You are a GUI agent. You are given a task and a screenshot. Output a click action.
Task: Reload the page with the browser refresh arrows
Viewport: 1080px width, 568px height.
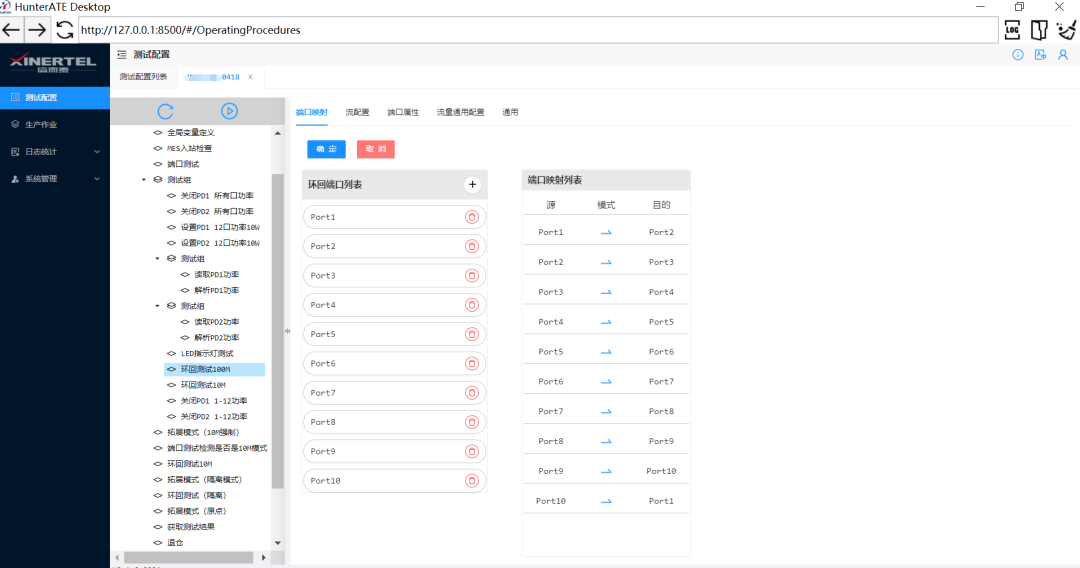pos(65,30)
